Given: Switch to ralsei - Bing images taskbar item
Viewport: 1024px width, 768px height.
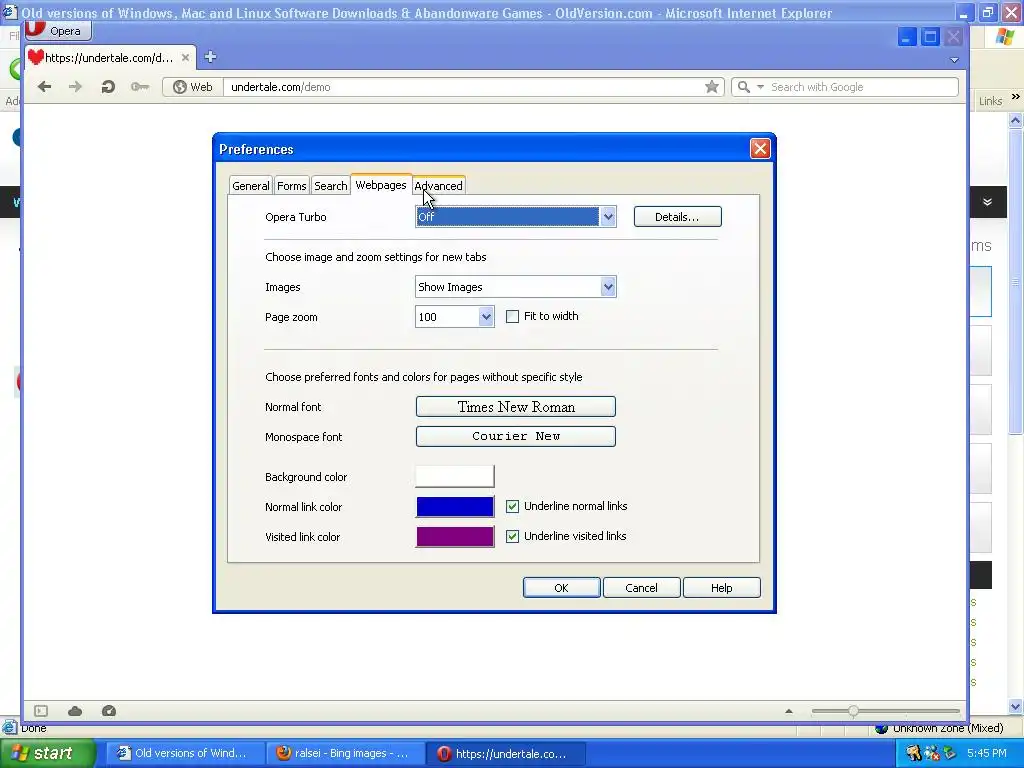Looking at the screenshot, I should [346, 753].
